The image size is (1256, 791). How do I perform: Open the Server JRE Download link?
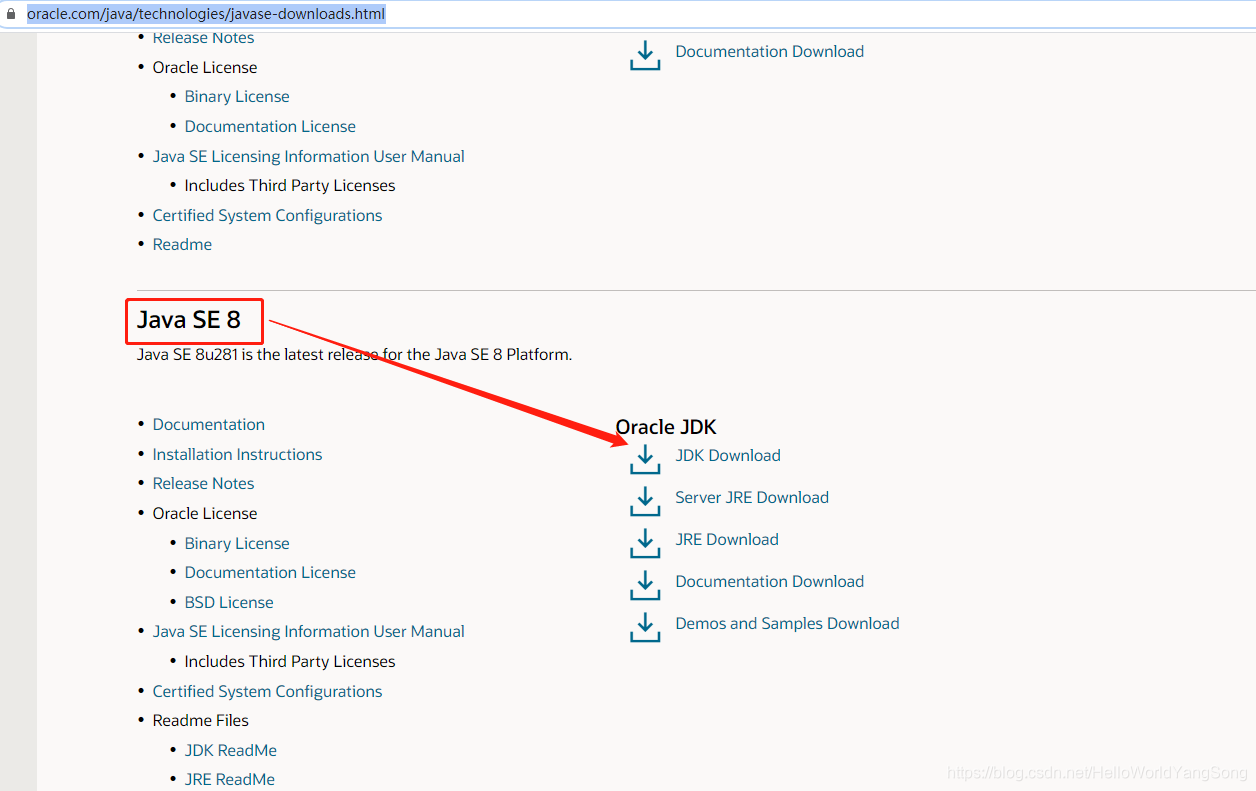752,497
